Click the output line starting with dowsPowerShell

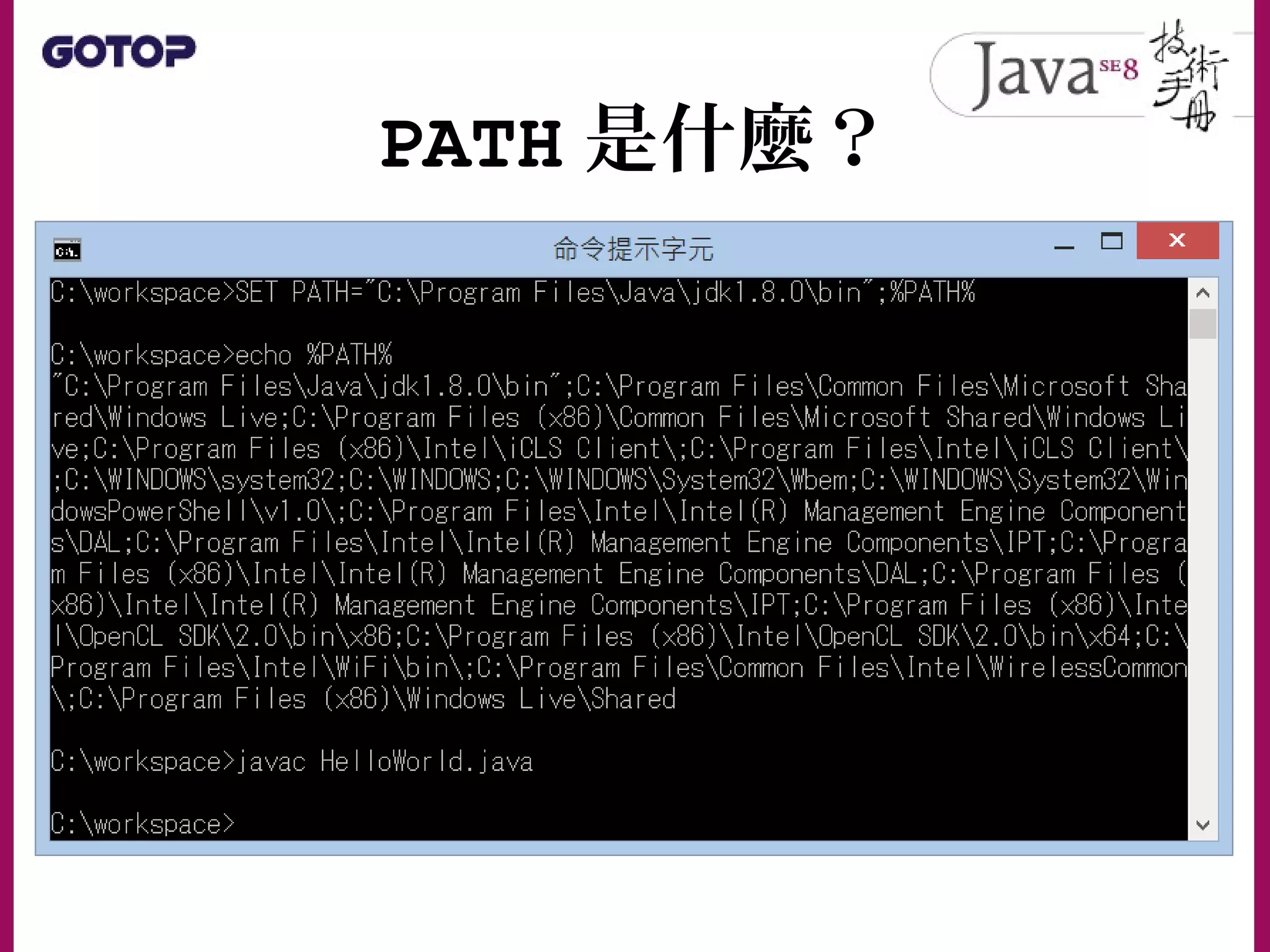(x=619, y=512)
